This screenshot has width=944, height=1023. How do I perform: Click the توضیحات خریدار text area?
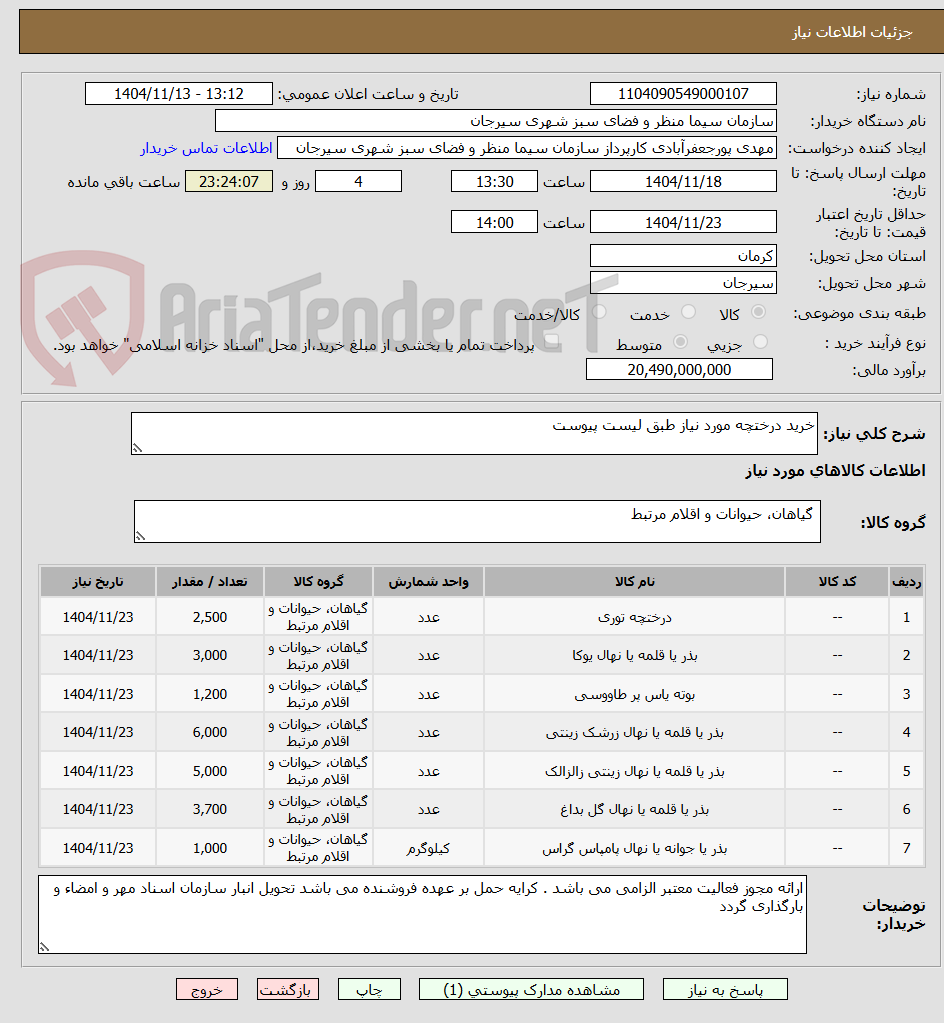pos(422,914)
